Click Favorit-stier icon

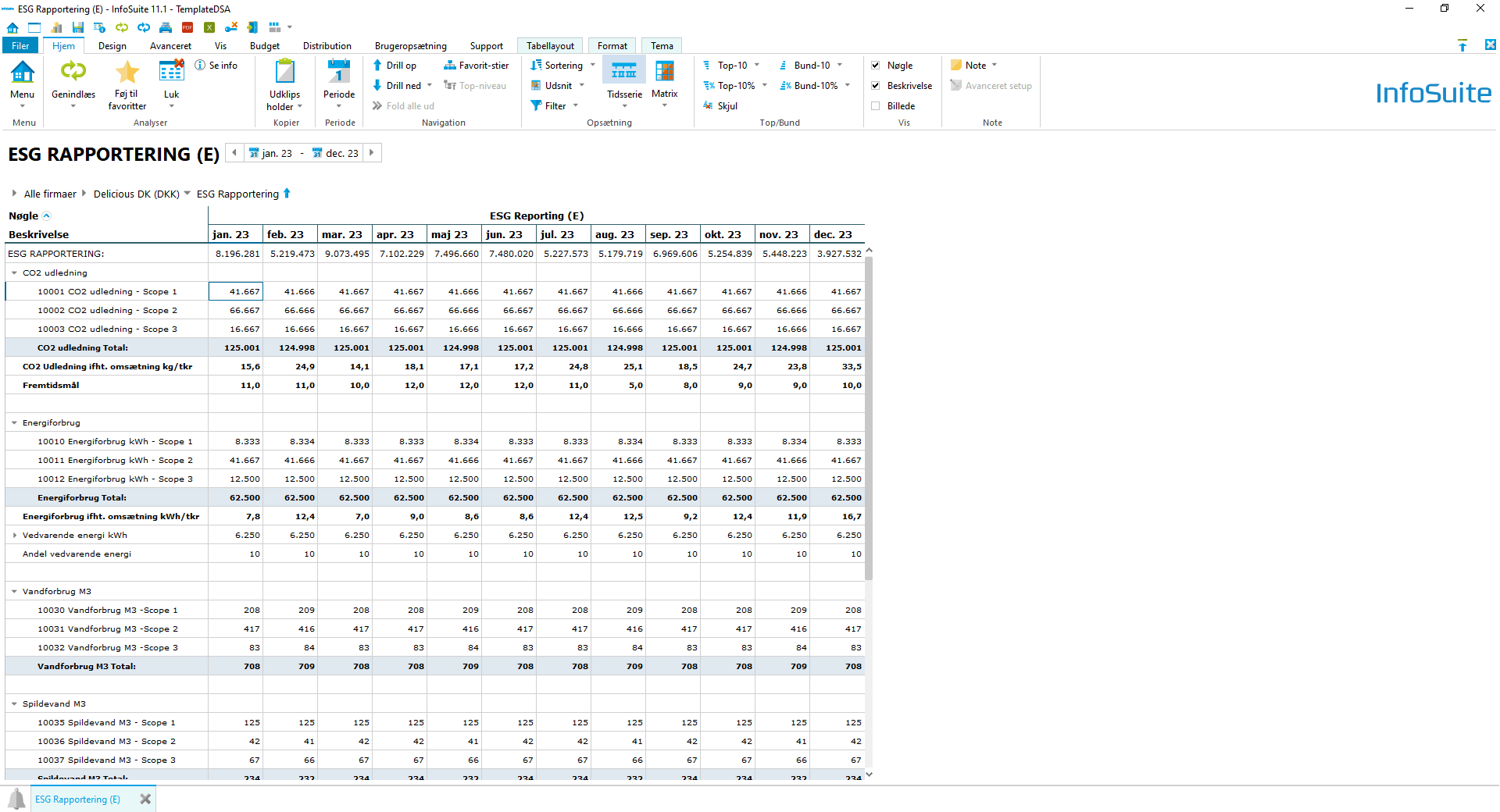(477, 66)
